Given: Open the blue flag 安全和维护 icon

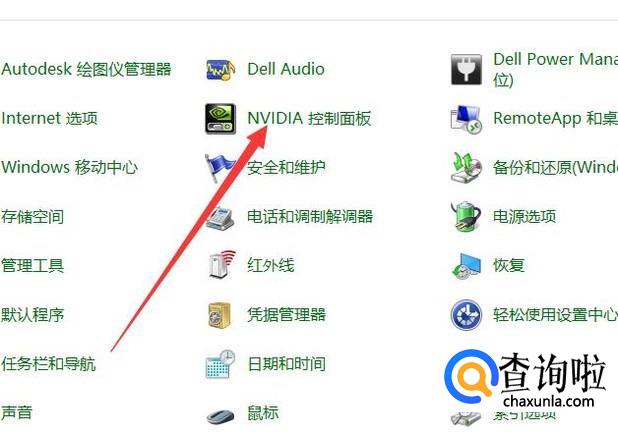Looking at the screenshot, I should (219, 168).
